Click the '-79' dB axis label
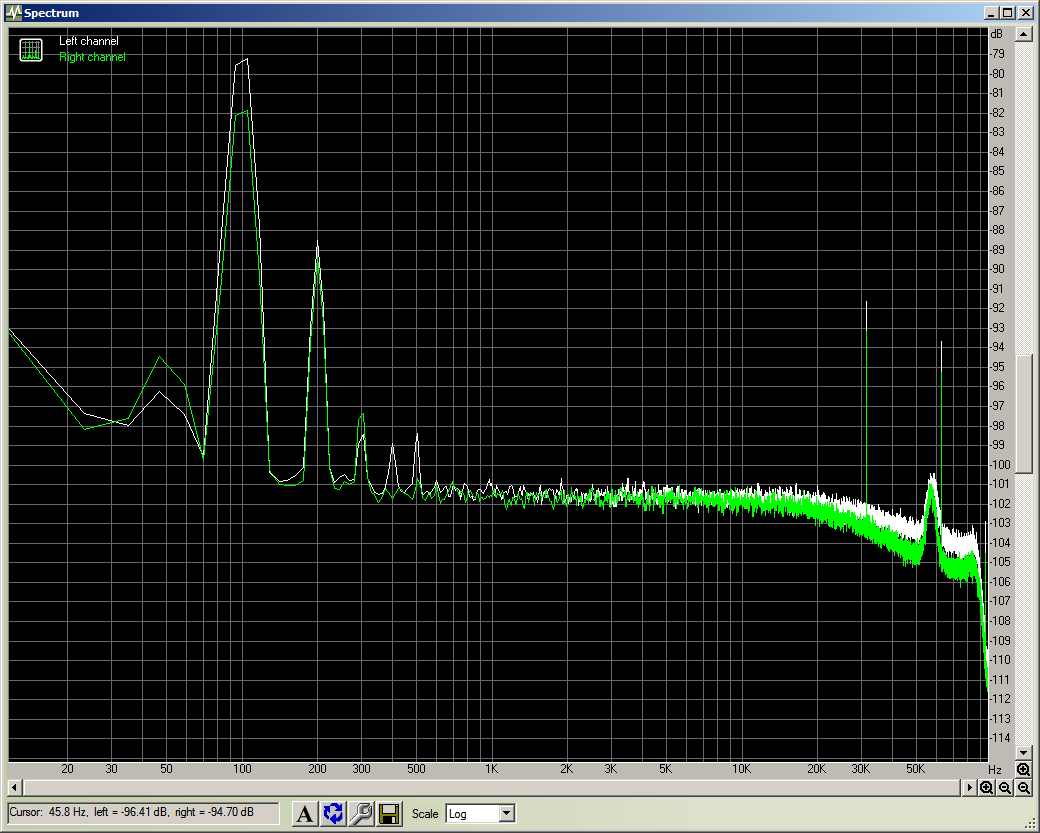The image size is (1040, 833). click(x=998, y=54)
